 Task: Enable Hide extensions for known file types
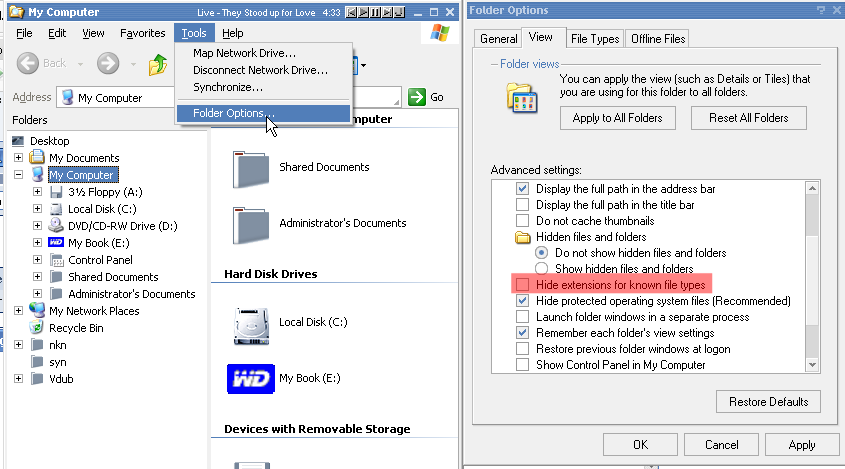(522, 285)
